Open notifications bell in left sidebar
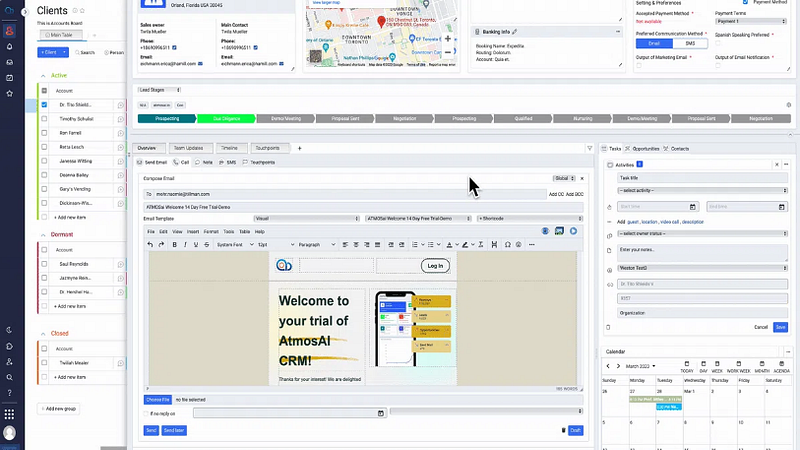The width and height of the screenshot is (800, 450). [9, 46]
